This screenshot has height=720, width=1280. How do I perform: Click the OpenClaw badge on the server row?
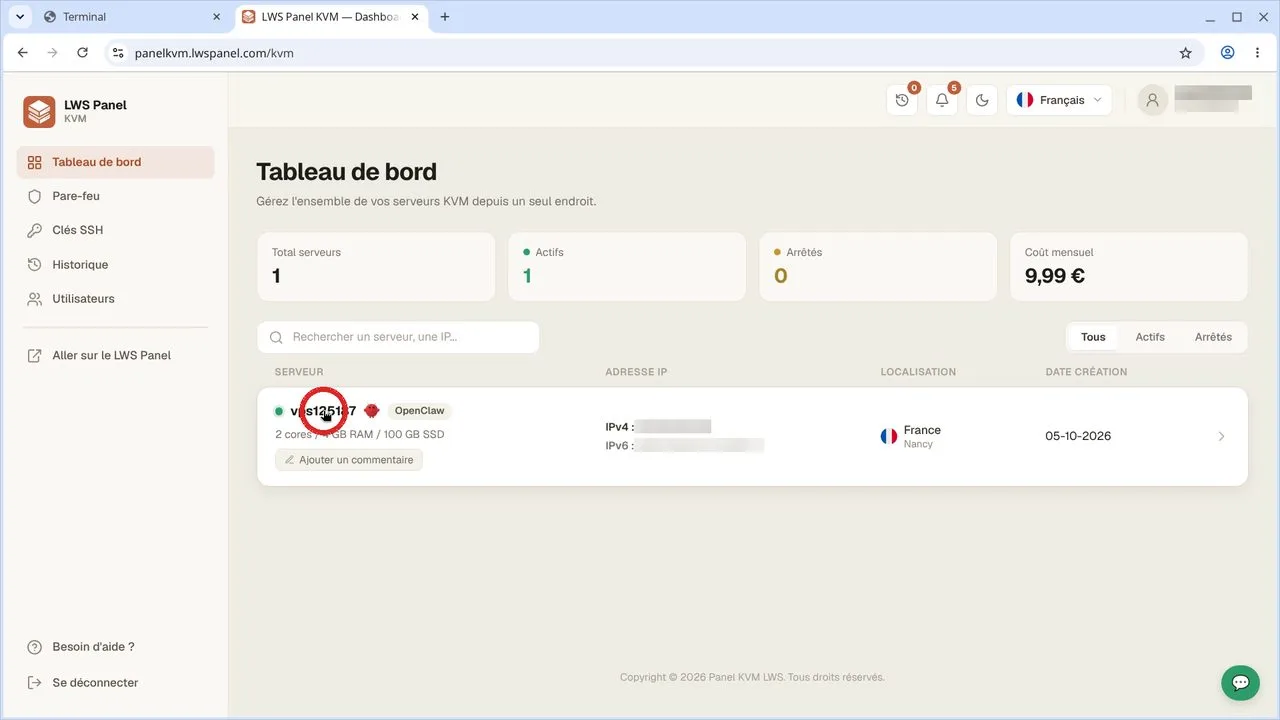[419, 411]
